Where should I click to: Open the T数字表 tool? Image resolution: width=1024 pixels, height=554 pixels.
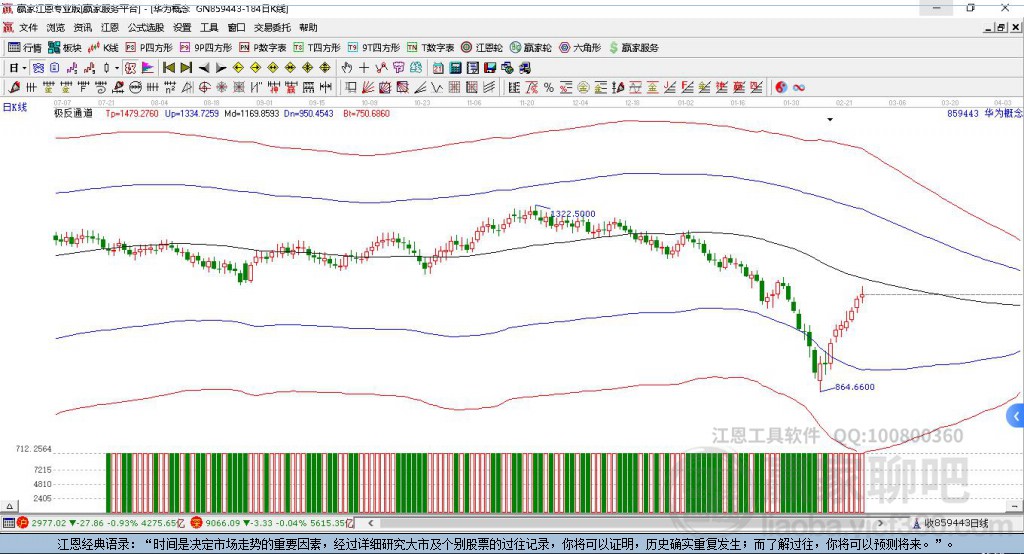[x=430, y=48]
